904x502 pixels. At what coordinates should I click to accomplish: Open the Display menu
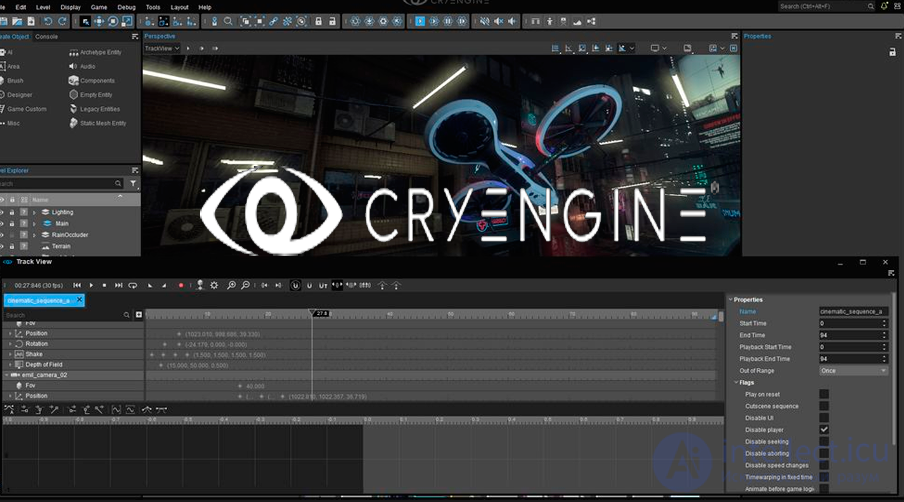pos(70,7)
